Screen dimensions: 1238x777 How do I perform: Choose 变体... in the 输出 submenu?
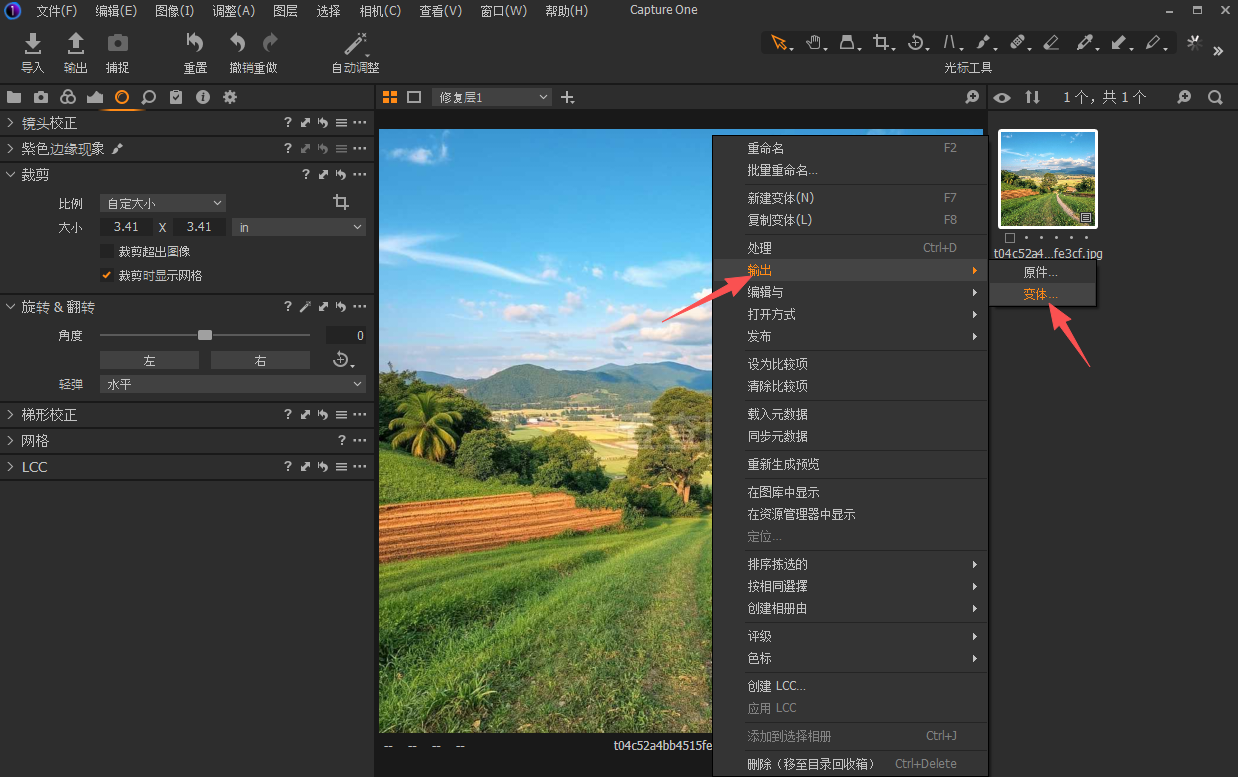(x=1043, y=294)
